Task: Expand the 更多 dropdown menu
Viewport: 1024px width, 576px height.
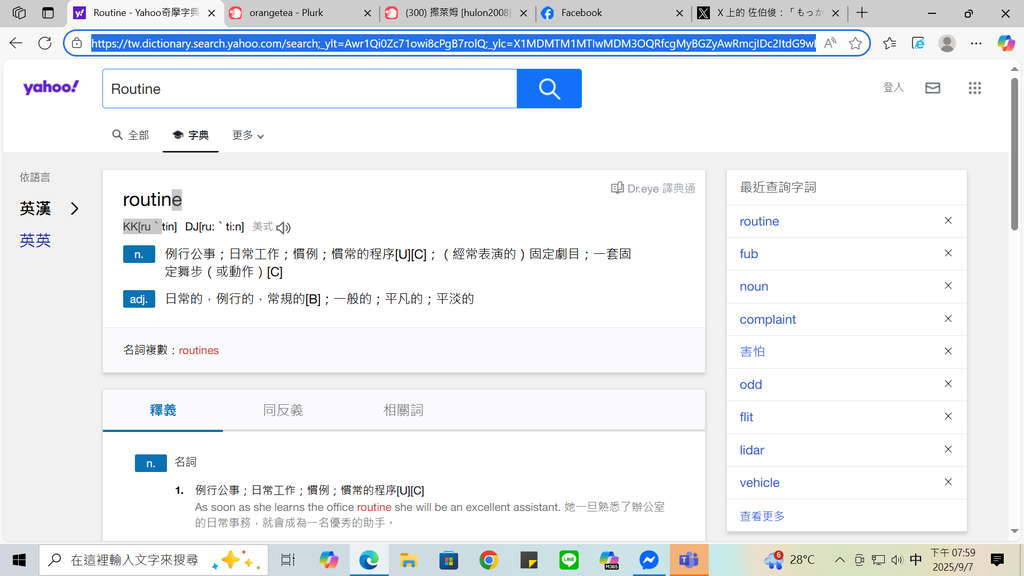Action: (248, 135)
